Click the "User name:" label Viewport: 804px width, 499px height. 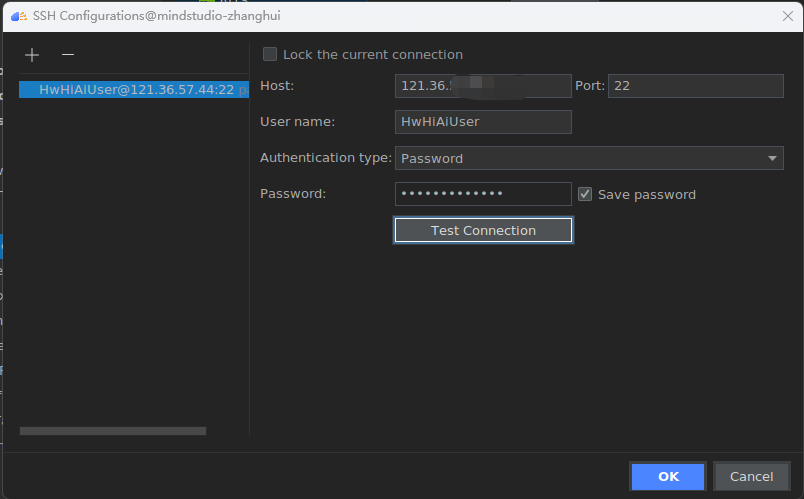[x=297, y=122]
